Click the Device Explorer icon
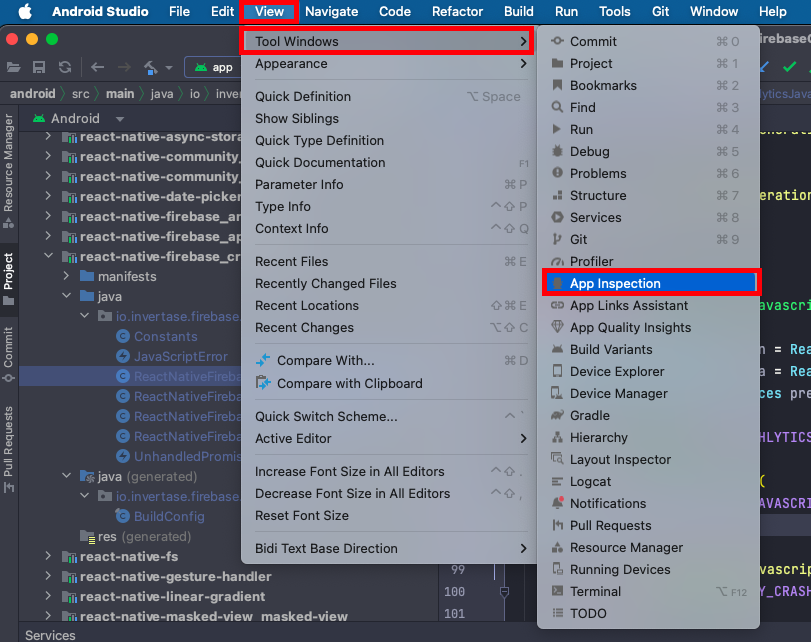The width and height of the screenshot is (811, 642). (x=557, y=371)
